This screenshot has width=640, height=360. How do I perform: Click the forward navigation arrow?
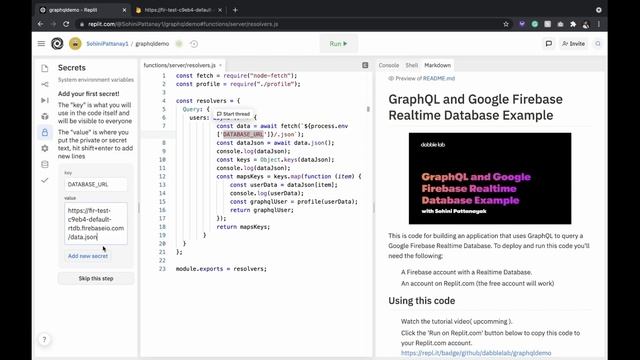point(53,24)
